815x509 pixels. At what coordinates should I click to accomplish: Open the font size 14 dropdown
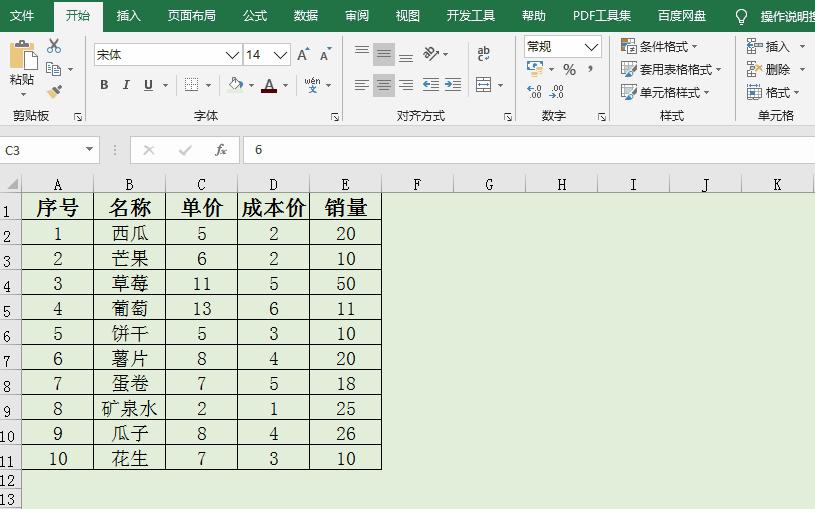coord(281,55)
